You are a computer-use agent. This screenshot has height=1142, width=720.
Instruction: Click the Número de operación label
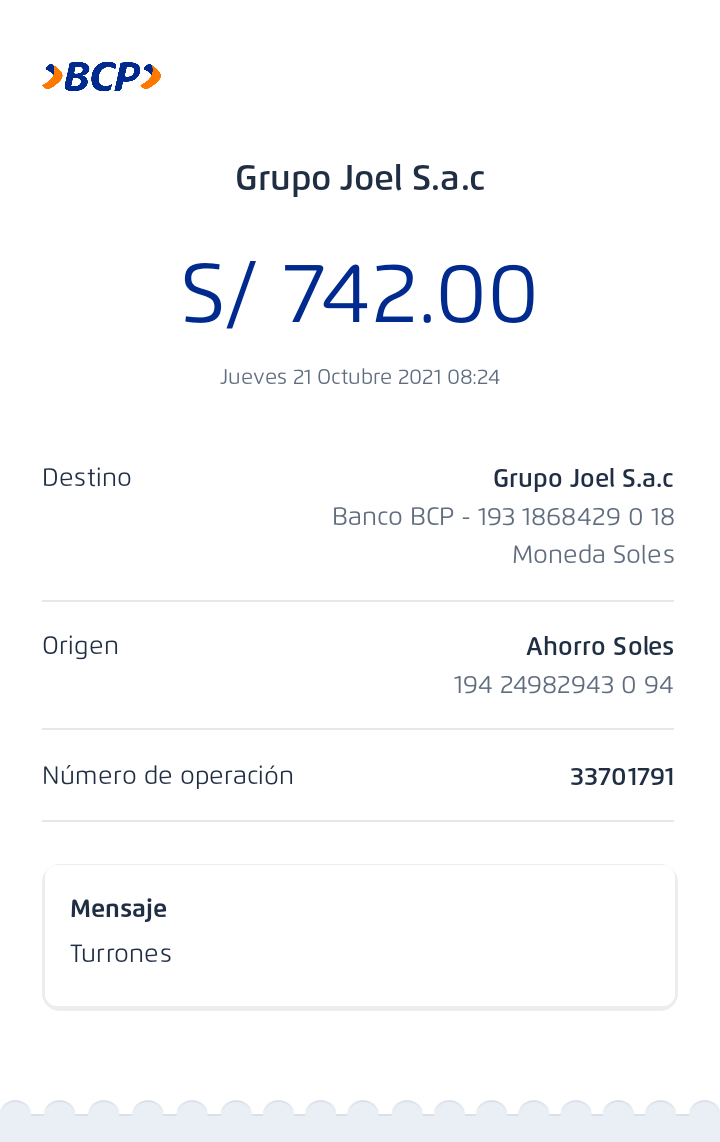click(168, 776)
